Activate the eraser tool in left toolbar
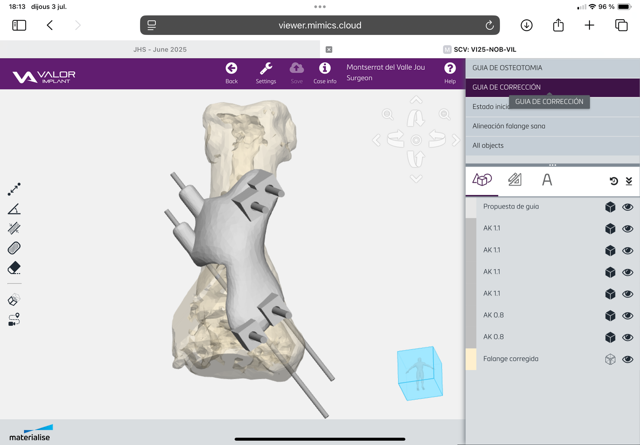This screenshot has width=640, height=445. click(x=14, y=268)
